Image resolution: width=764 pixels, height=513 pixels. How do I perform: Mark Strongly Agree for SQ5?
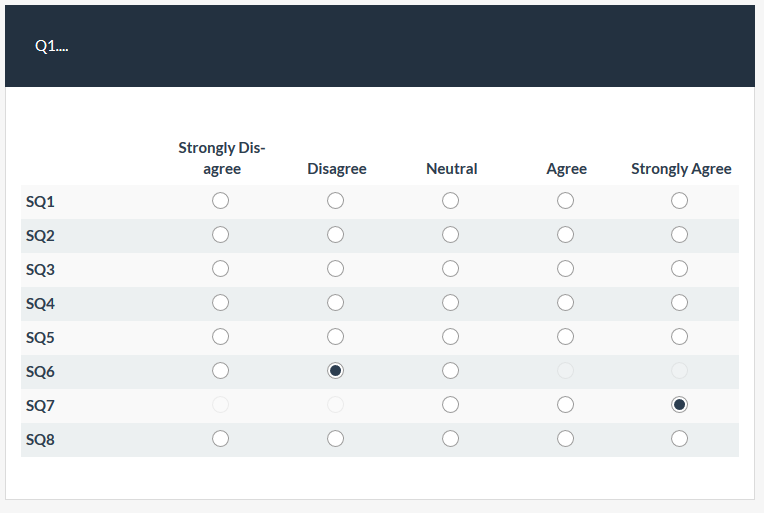pyautogui.click(x=680, y=336)
